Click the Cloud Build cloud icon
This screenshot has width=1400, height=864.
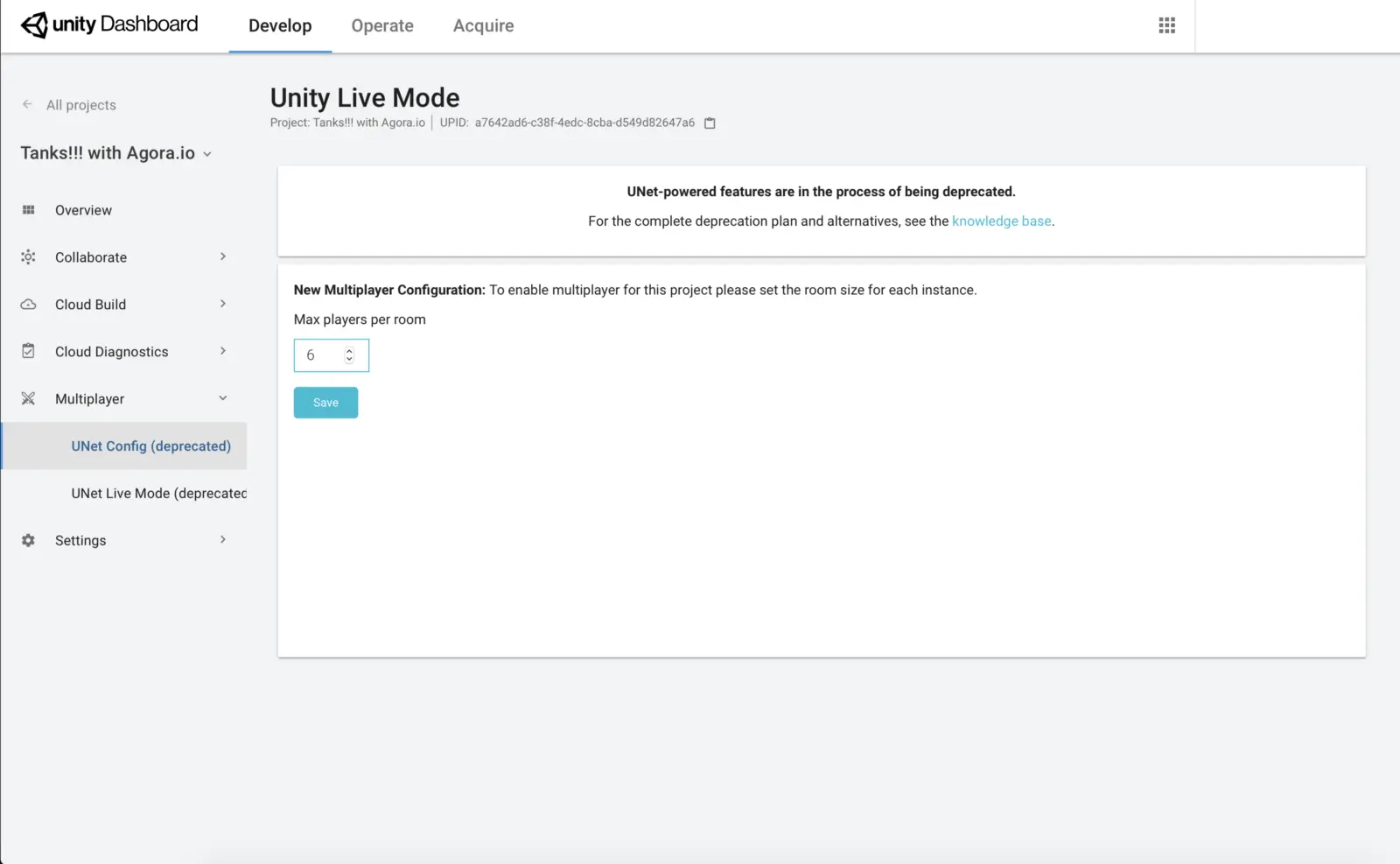click(29, 305)
